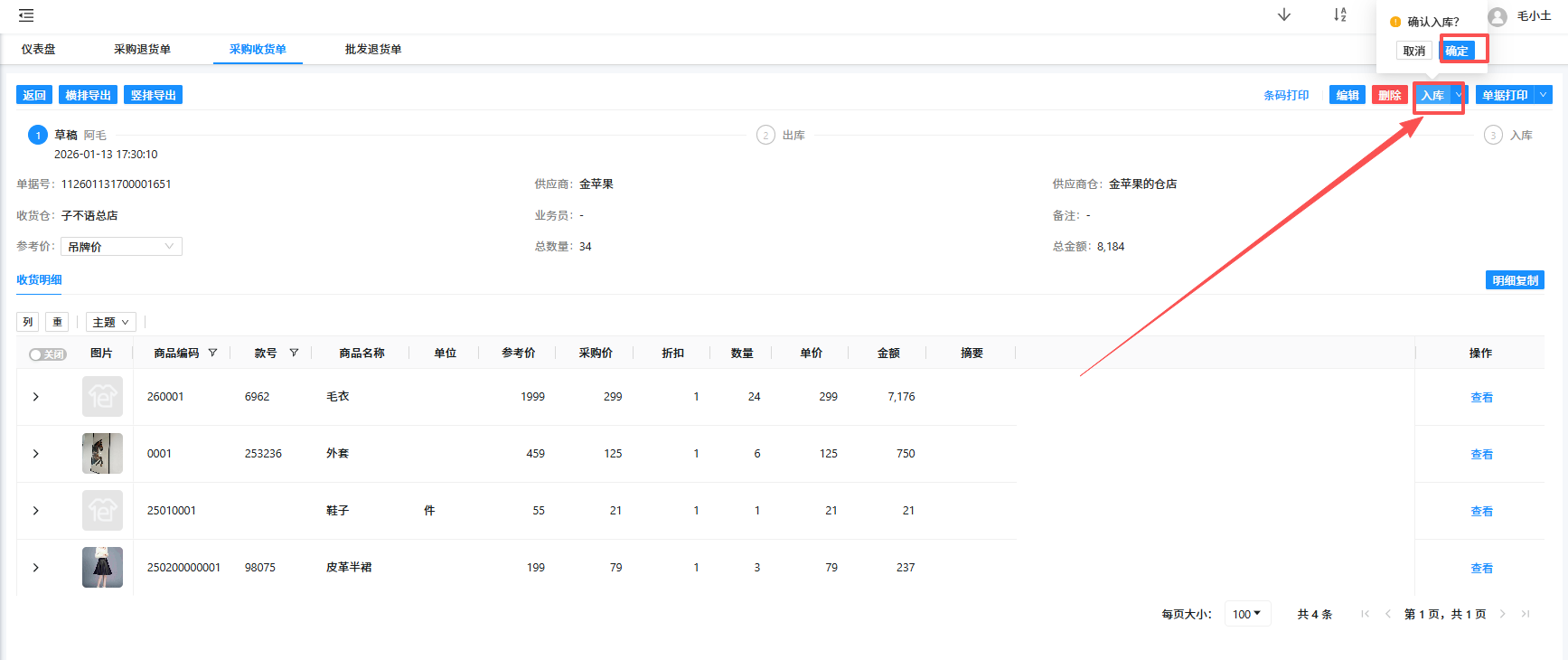View details for the 毛衣 row
The height and width of the screenshot is (660, 1568).
coord(1481,398)
